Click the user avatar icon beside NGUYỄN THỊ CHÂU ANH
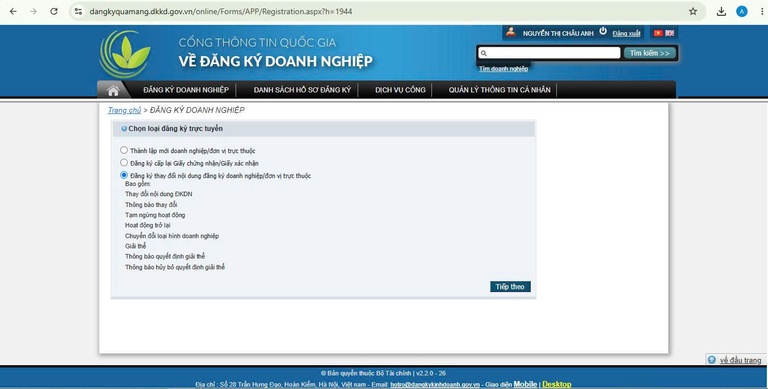768x389 pixels. click(x=511, y=32)
